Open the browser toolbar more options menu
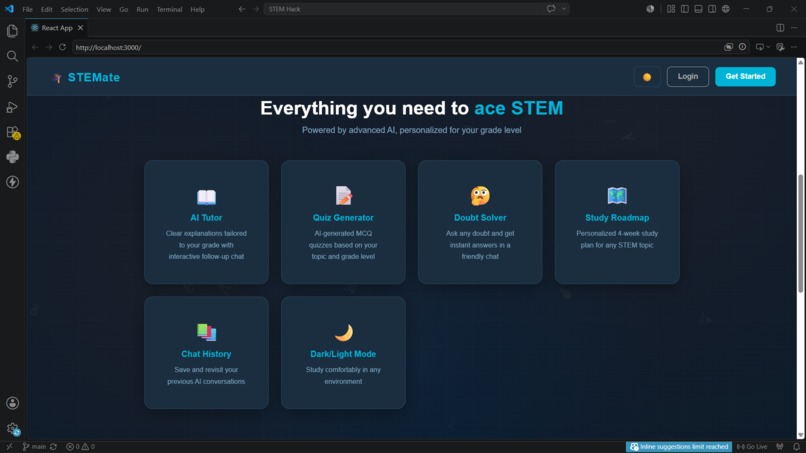The image size is (806, 453). tap(794, 47)
